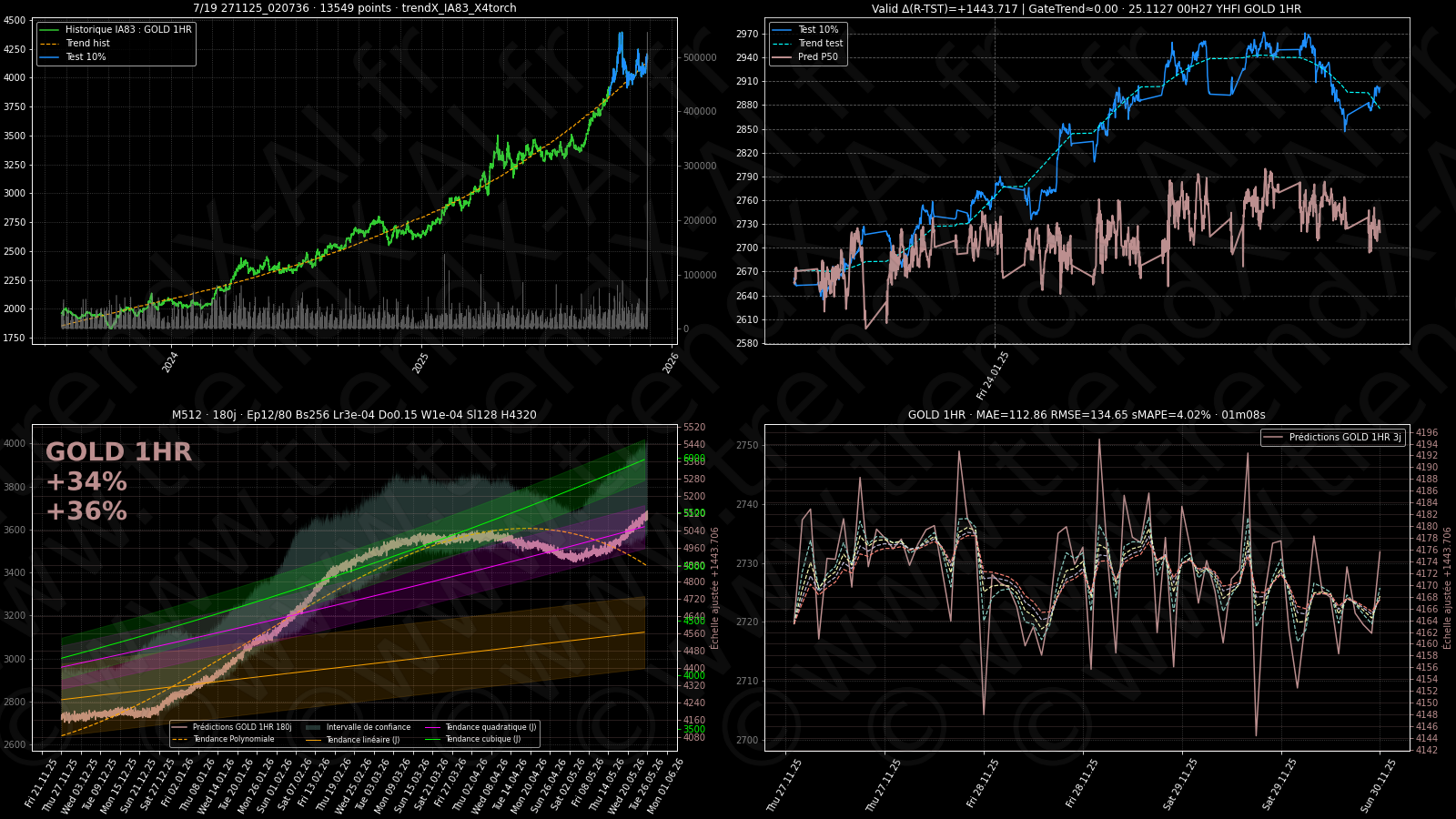The image size is (1456, 819).
Task: Click the 'Historique IA83 : GOLD 1HR' legend entry
Action: pyautogui.click(x=127, y=29)
